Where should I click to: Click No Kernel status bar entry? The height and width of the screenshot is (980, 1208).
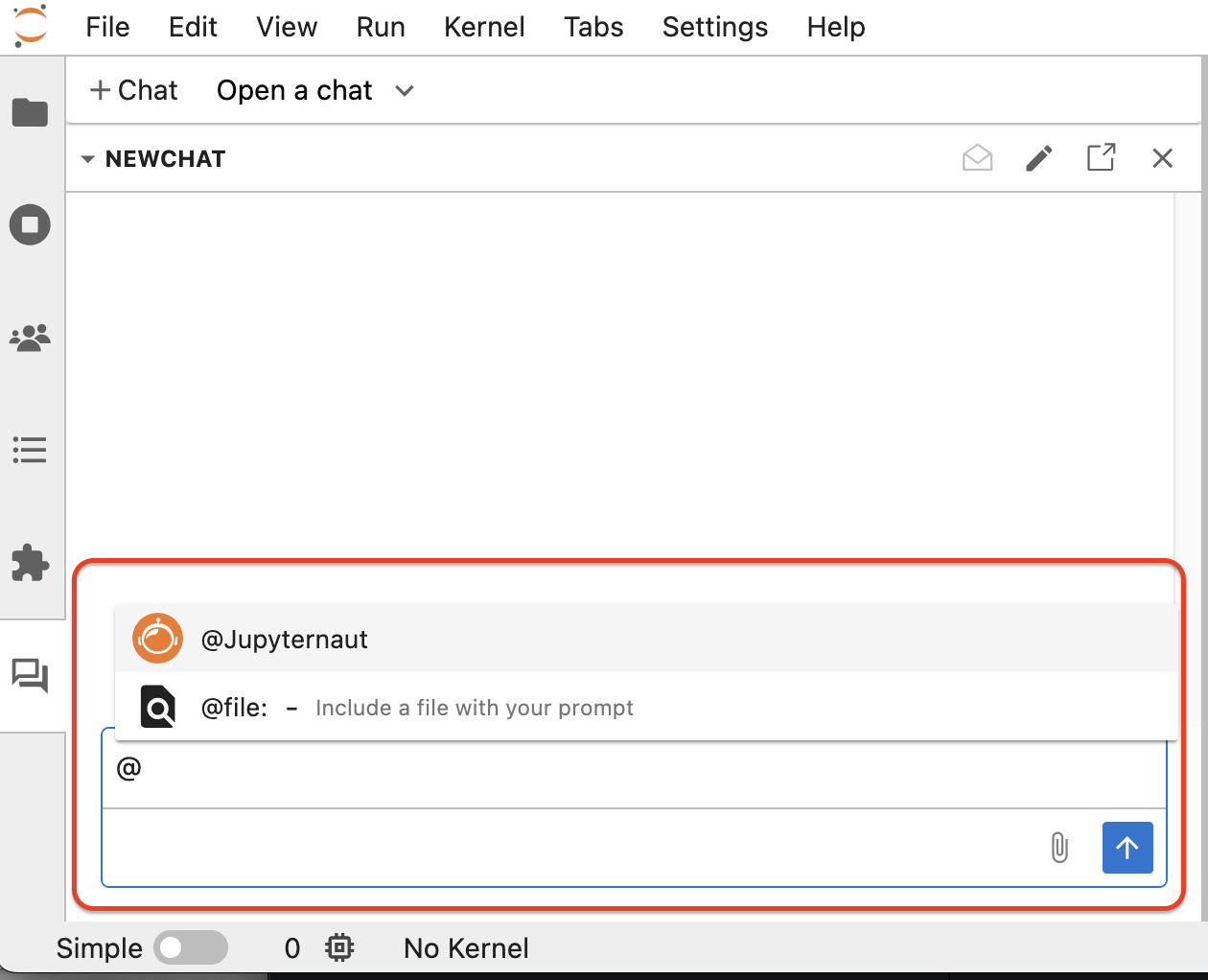pyautogui.click(x=466, y=948)
